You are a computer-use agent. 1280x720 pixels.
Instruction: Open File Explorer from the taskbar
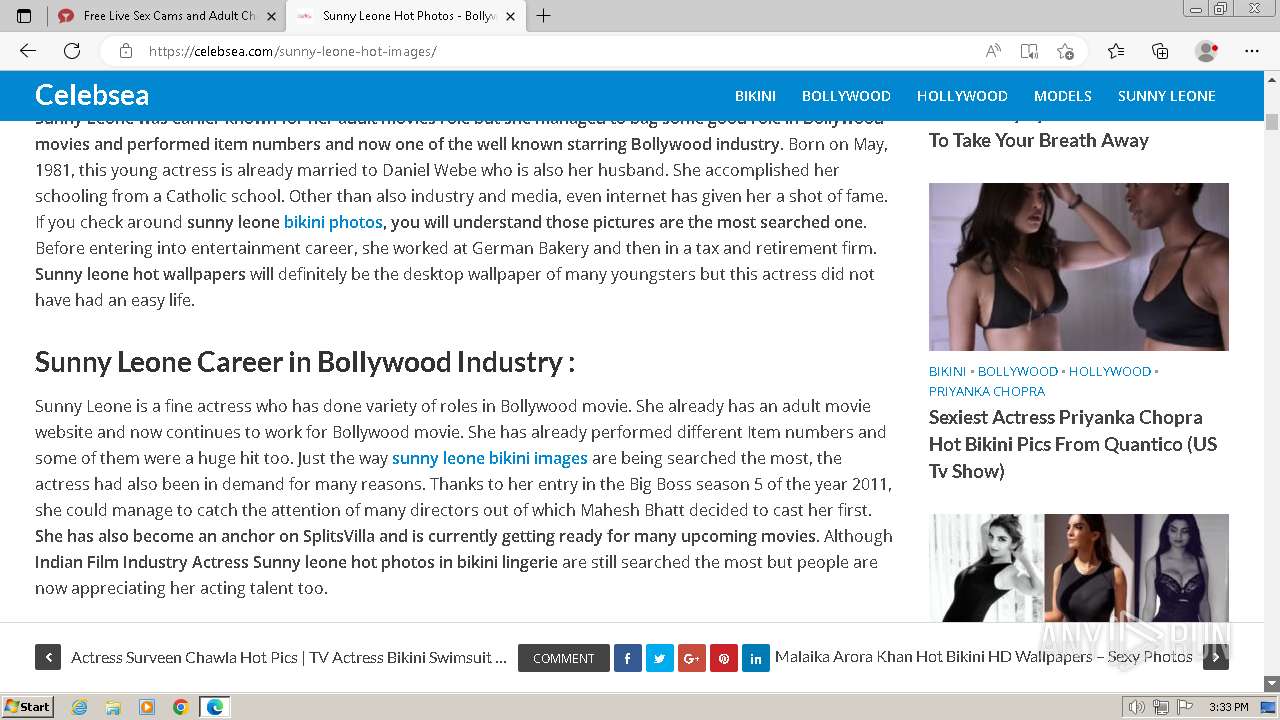(113, 707)
